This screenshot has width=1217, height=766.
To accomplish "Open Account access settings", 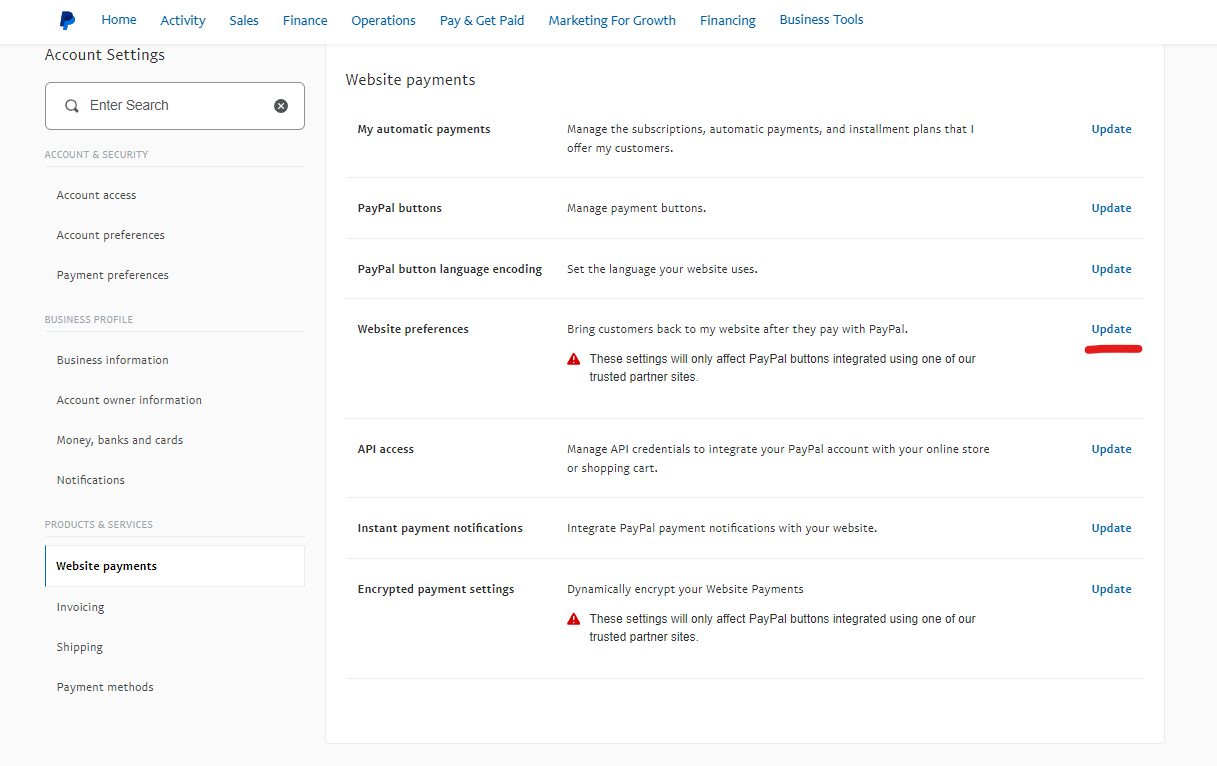I will 96,195.
